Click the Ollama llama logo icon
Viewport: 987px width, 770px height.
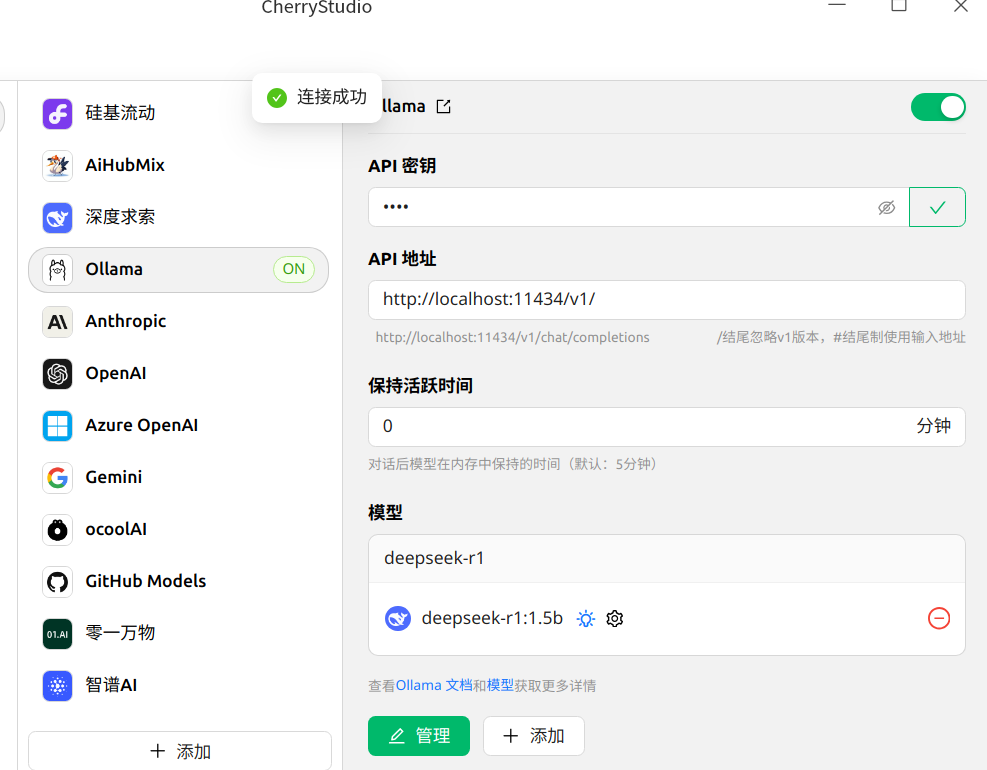[x=57, y=270]
